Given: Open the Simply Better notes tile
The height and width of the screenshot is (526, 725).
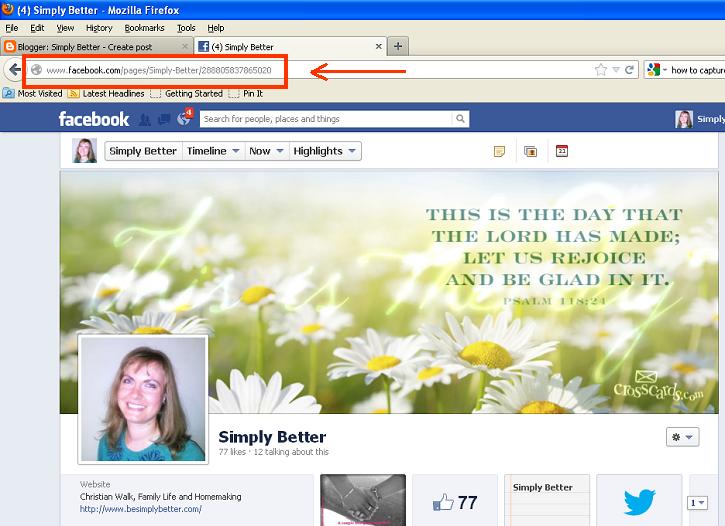Looking at the screenshot, I should coord(547,500).
